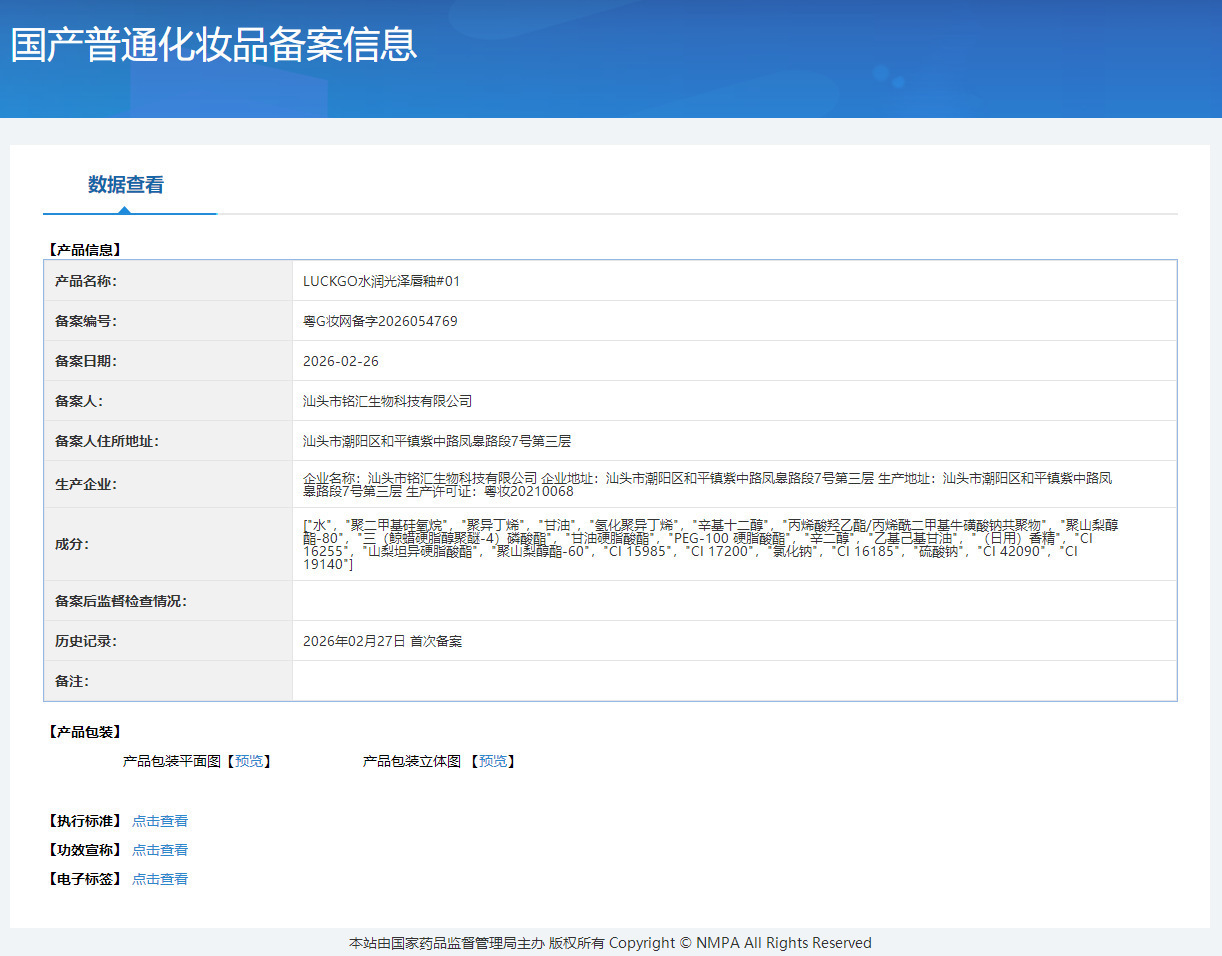
Task: Open 电子标签 点击查看 link
Action: click(x=160, y=879)
